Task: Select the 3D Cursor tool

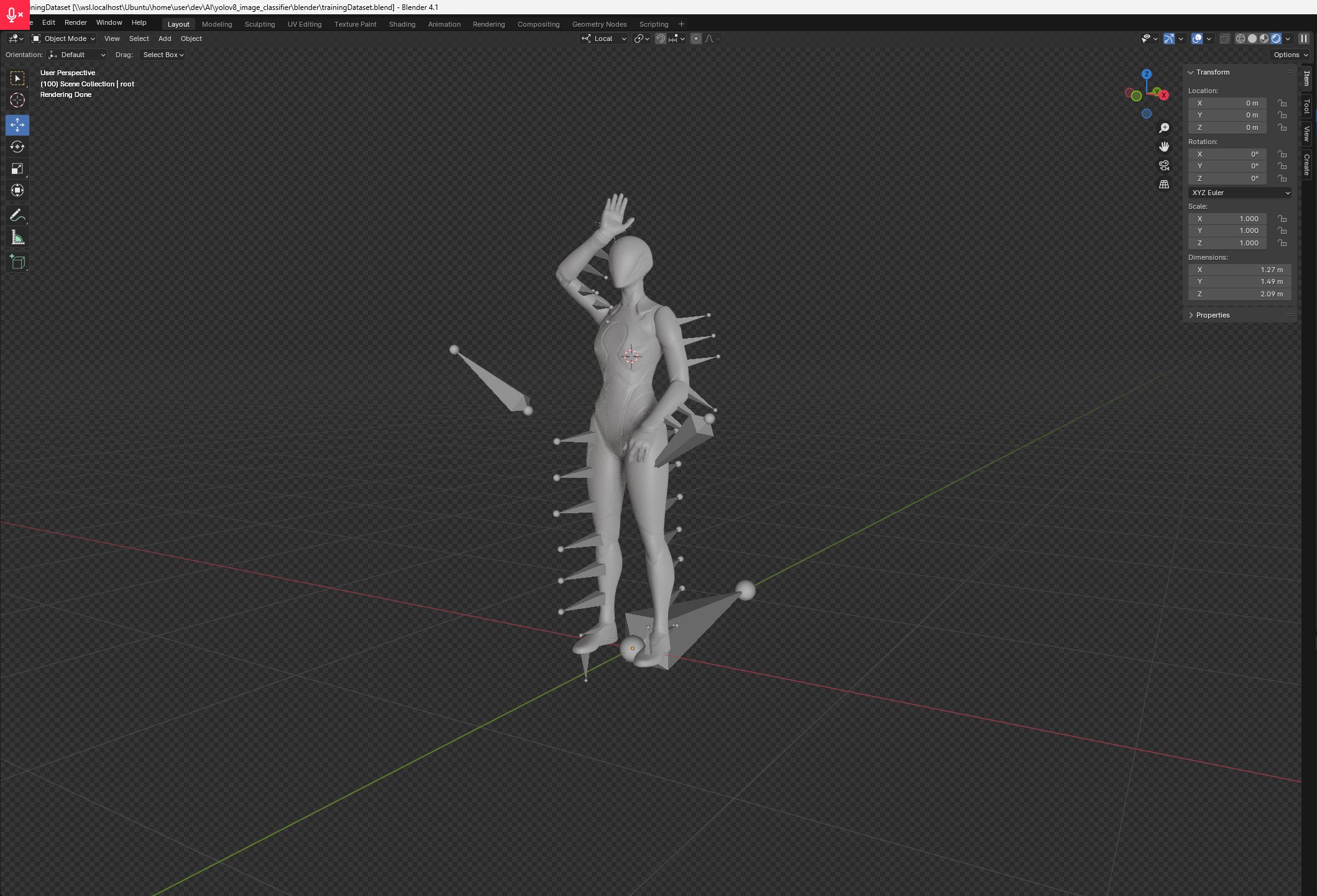Action: point(17,100)
